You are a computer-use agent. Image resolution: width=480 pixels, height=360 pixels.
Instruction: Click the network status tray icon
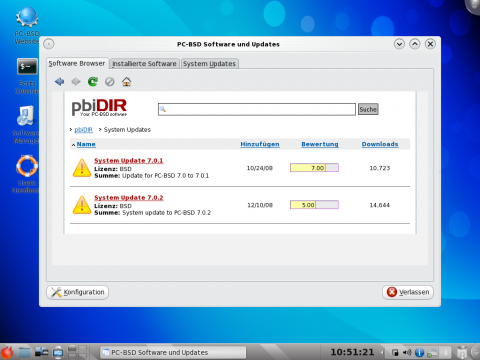point(433,352)
